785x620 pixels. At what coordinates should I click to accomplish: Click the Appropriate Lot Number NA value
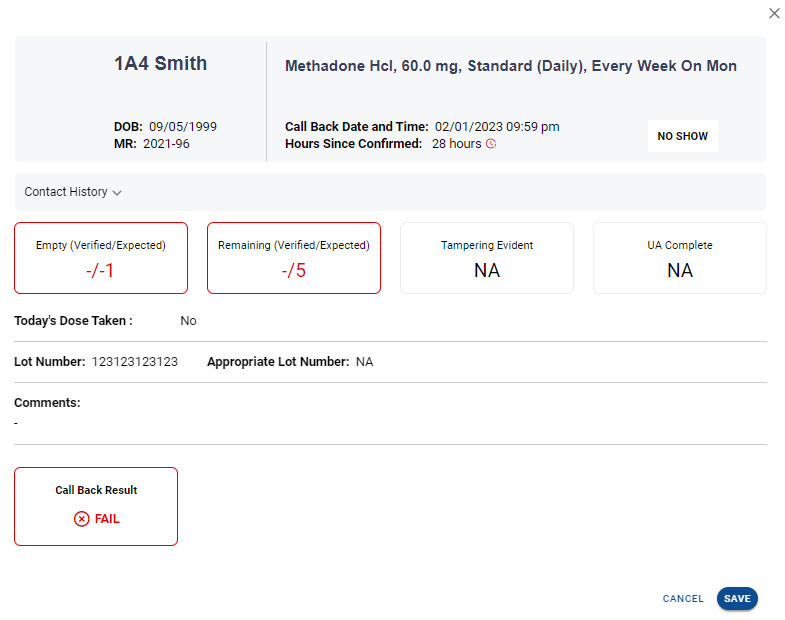click(x=364, y=362)
